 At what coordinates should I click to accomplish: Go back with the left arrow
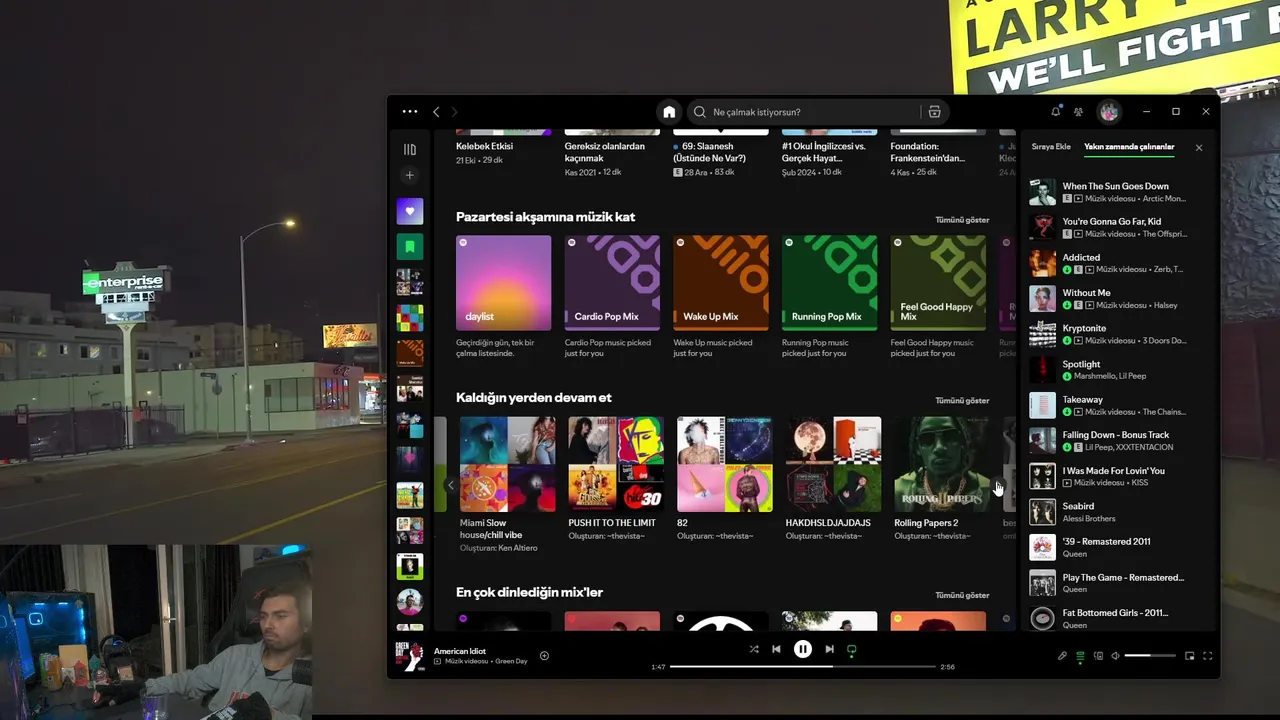436,112
